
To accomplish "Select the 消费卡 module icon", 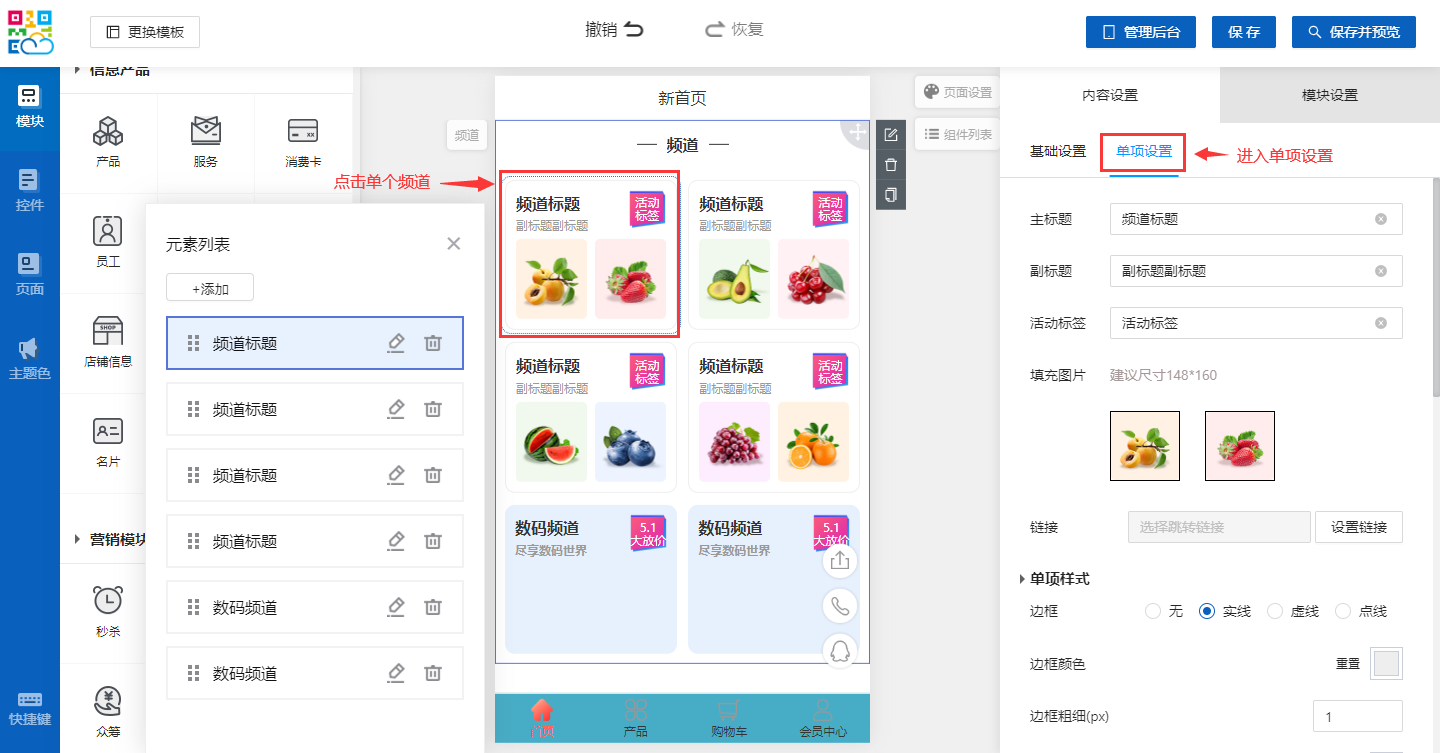I will [302, 131].
